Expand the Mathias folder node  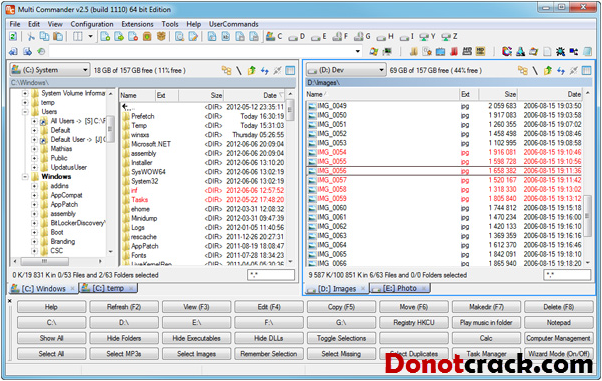[x=35, y=149]
